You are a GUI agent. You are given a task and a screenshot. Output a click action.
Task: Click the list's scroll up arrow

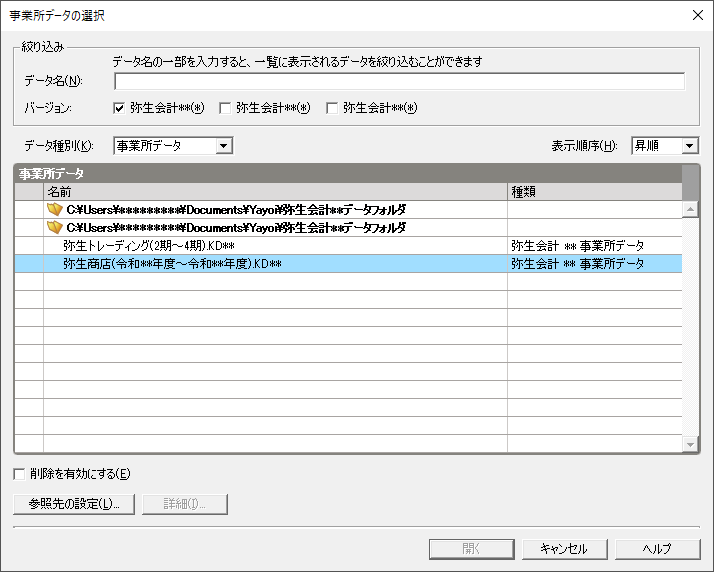690,209
